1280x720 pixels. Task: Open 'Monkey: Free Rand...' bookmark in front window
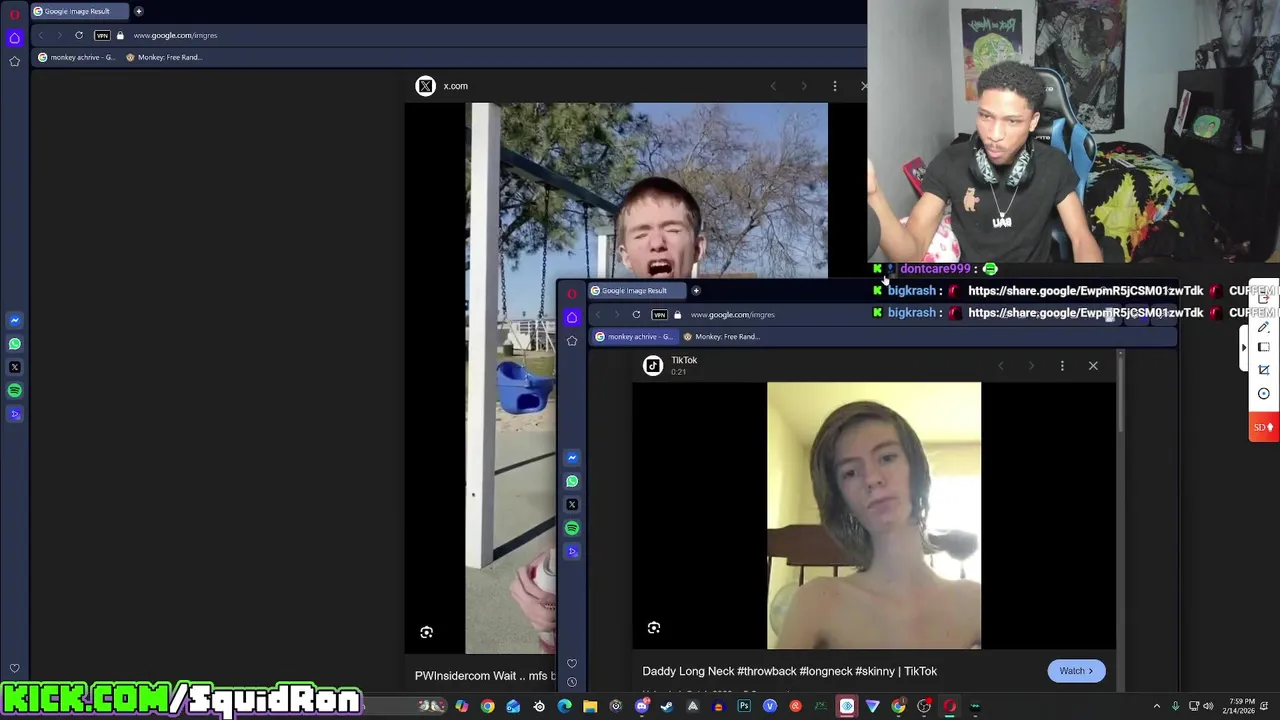(721, 336)
